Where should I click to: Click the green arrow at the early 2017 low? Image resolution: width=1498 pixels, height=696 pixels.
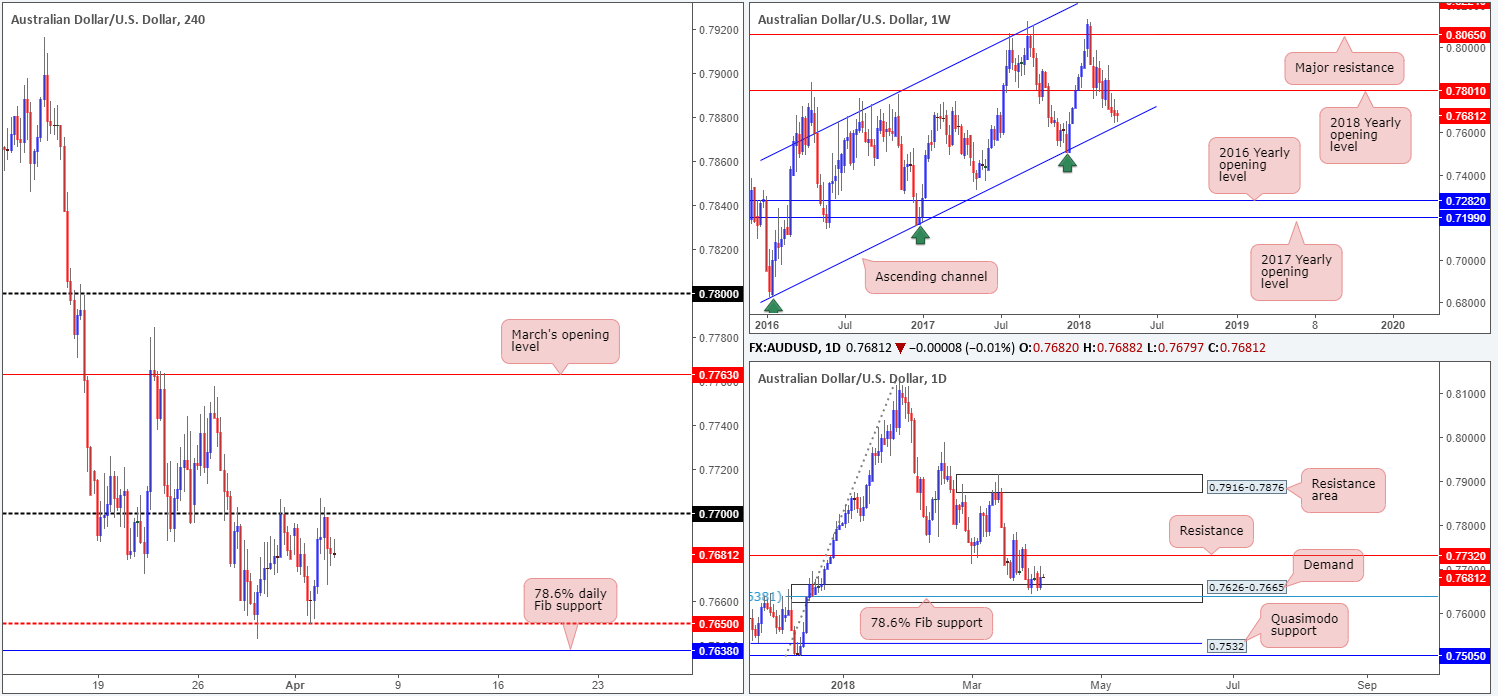click(x=921, y=235)
